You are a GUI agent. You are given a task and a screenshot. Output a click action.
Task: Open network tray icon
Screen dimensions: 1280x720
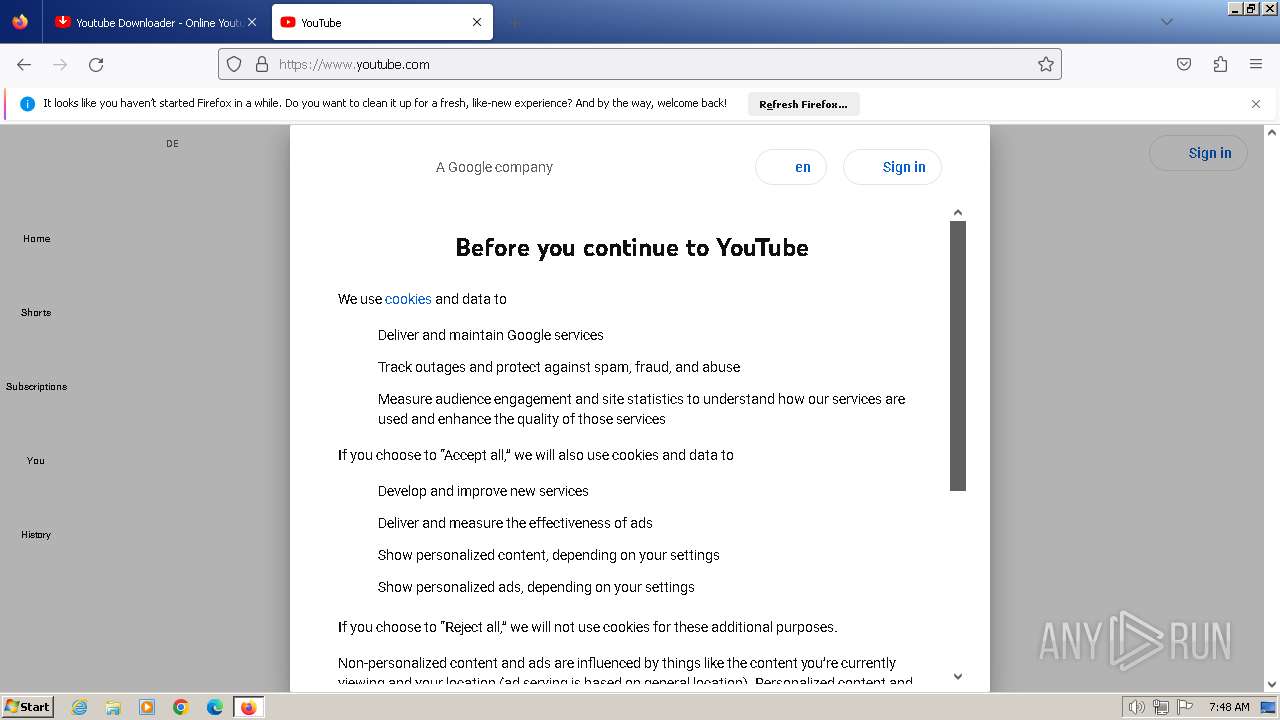1161,707
